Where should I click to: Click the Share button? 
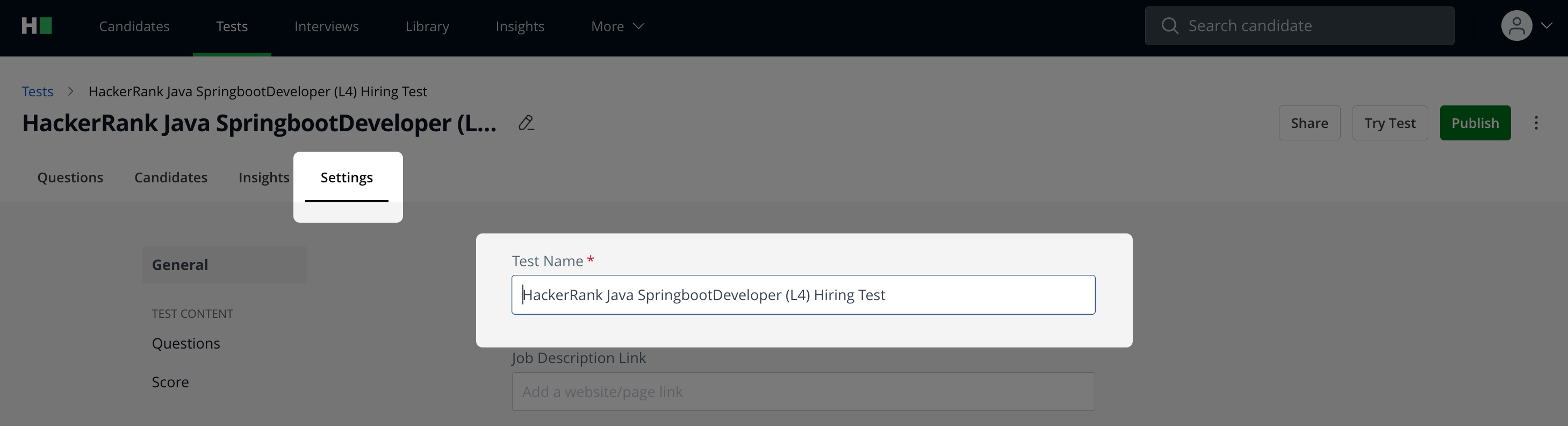pyautogui.click(x=1310, y=123)
